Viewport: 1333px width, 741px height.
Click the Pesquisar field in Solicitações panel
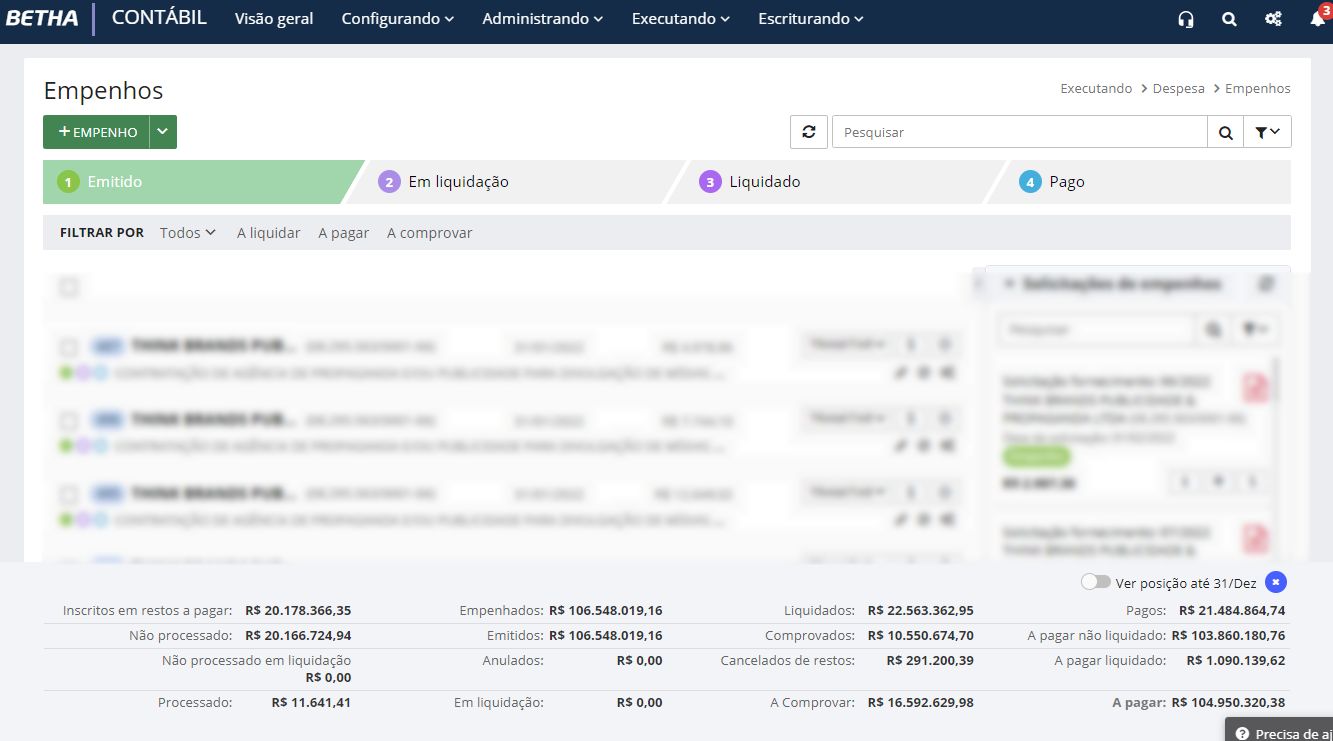coord(1097,329)
